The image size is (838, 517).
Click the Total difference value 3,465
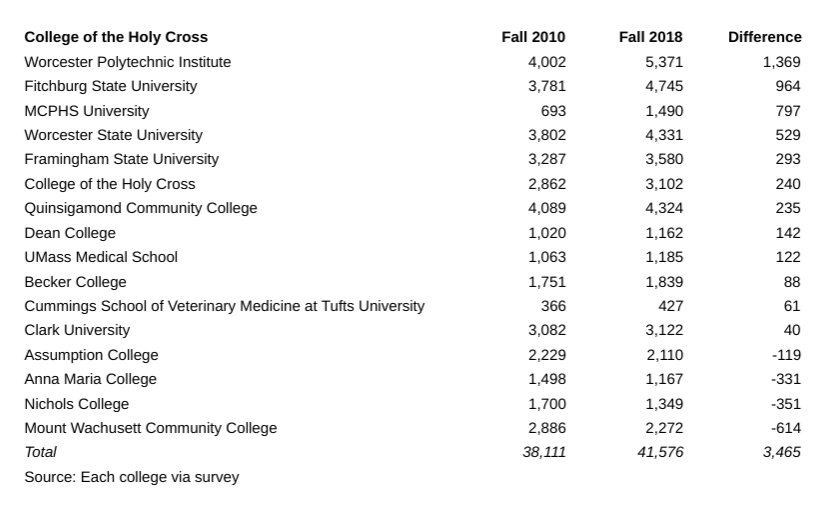click(781, 452)
